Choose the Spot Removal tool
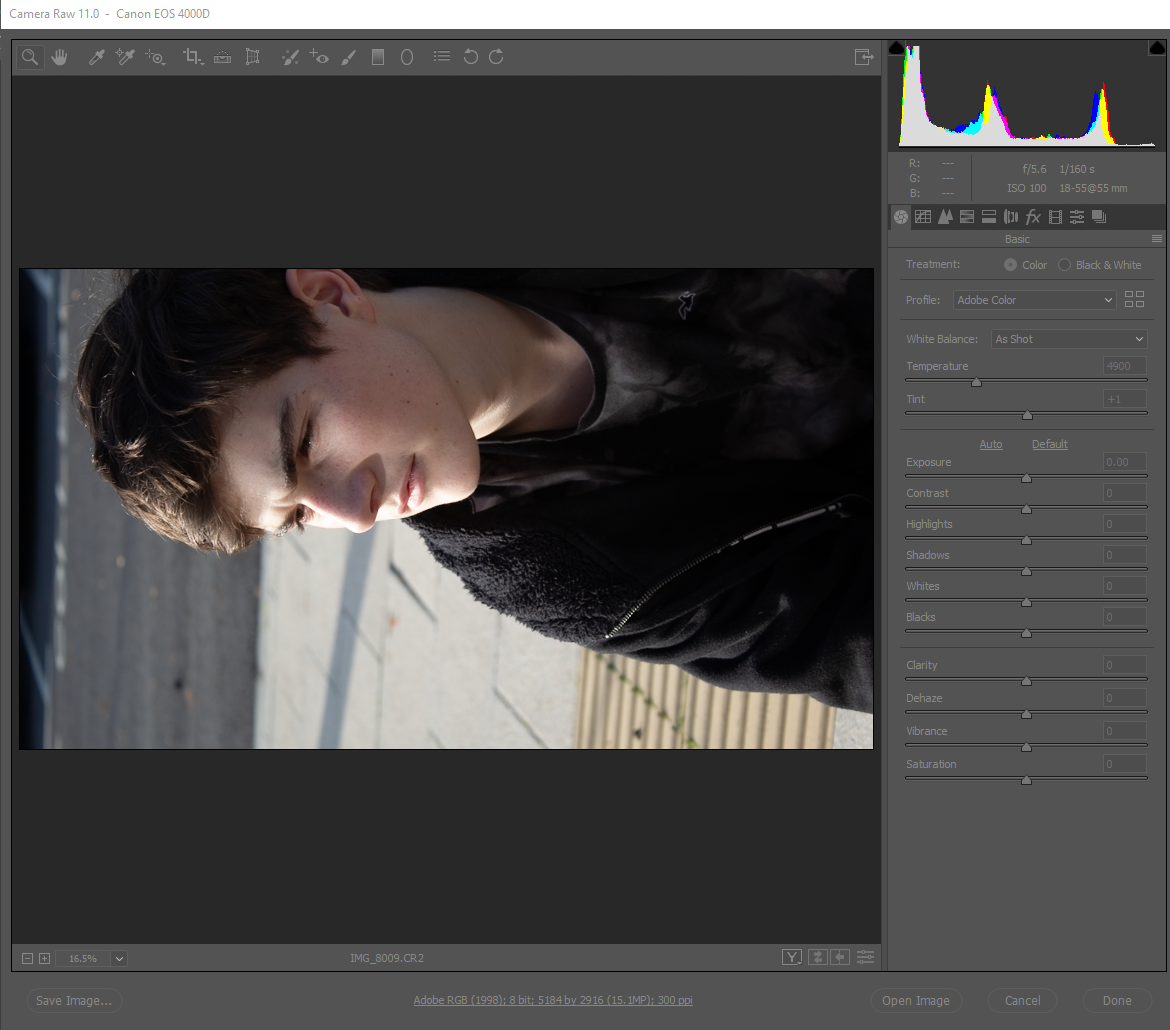Viewport: 1170px width, 1030px height. coord(290,57)
